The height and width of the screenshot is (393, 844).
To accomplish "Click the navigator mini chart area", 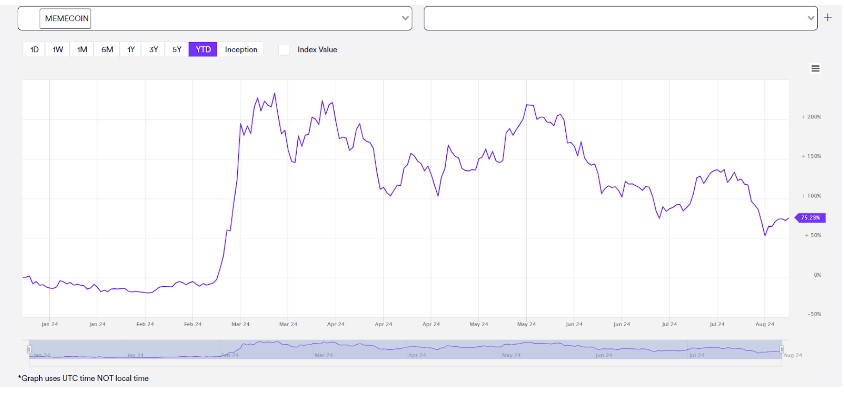I will click(405, 350).
